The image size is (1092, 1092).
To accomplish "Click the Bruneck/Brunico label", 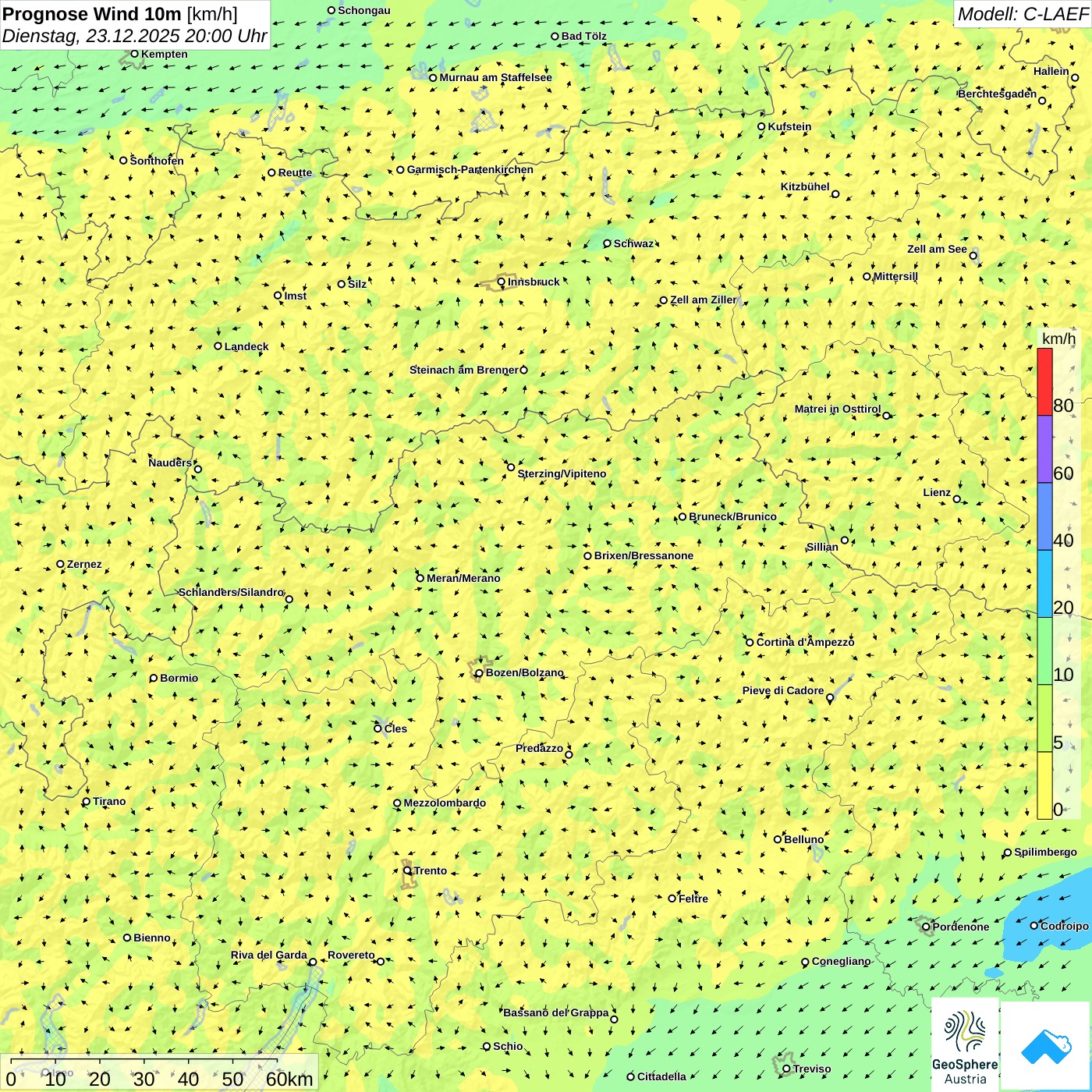I will [732, 516].
